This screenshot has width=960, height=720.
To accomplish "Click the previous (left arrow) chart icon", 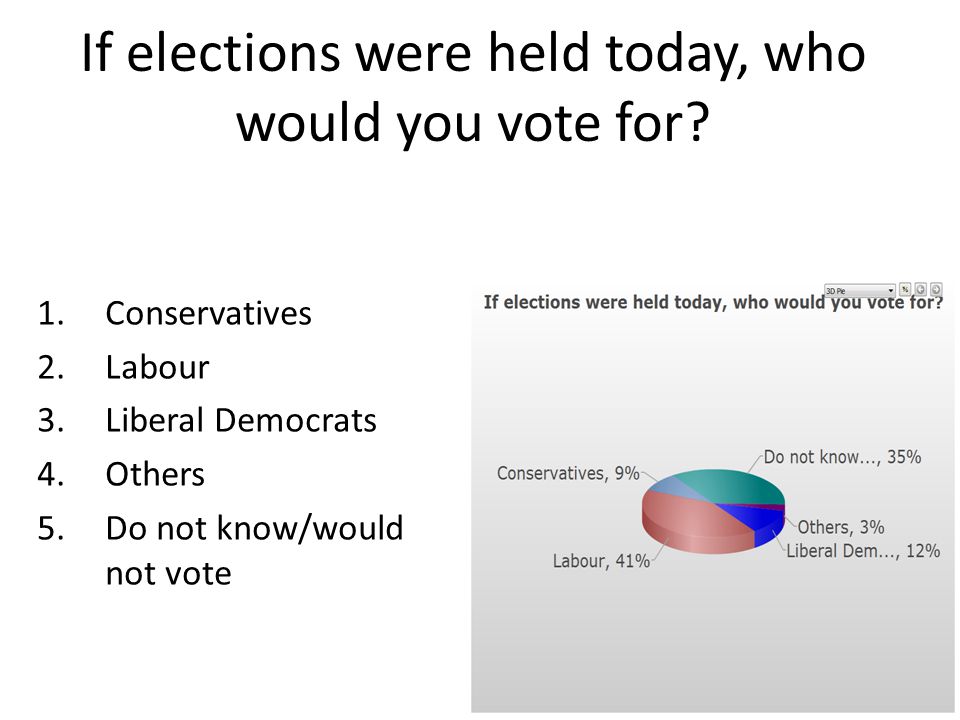I will coord(920,290).
